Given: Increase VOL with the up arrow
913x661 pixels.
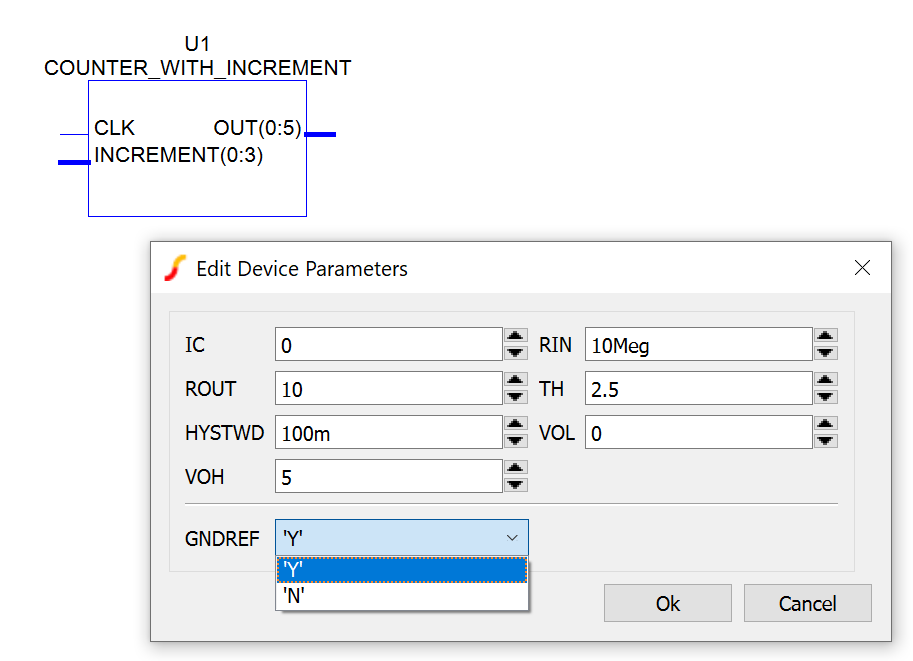Looking at the screenshot, I should click(x=825, y=424).
